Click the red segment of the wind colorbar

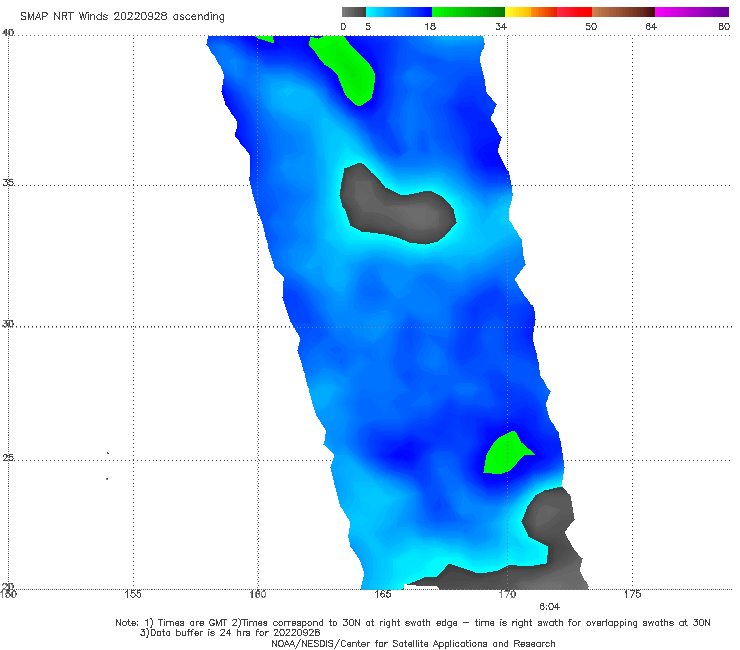574,12
